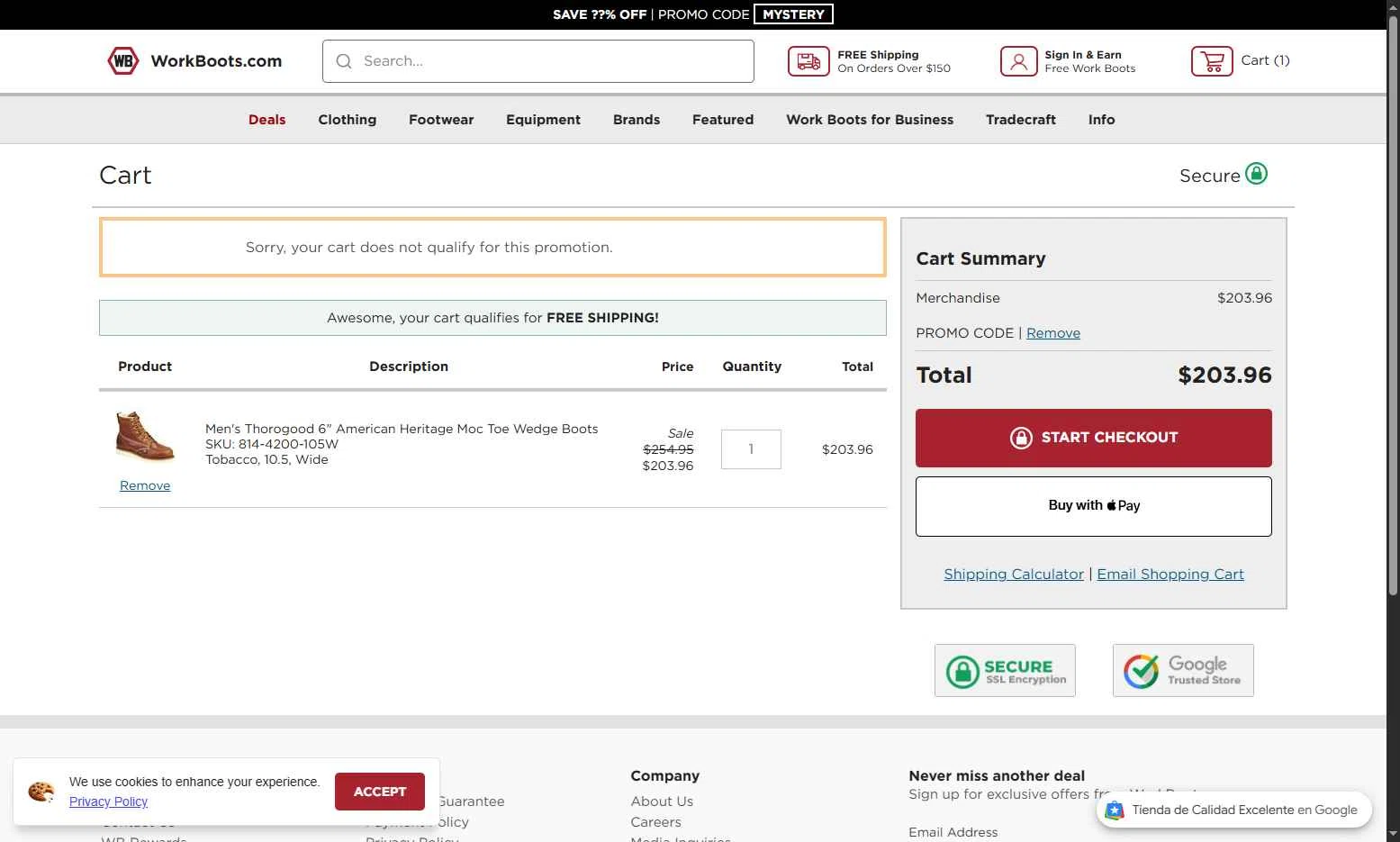
Task: Click the Tobacco, 10.5, Wide text
Action: (x=266, y=459)
